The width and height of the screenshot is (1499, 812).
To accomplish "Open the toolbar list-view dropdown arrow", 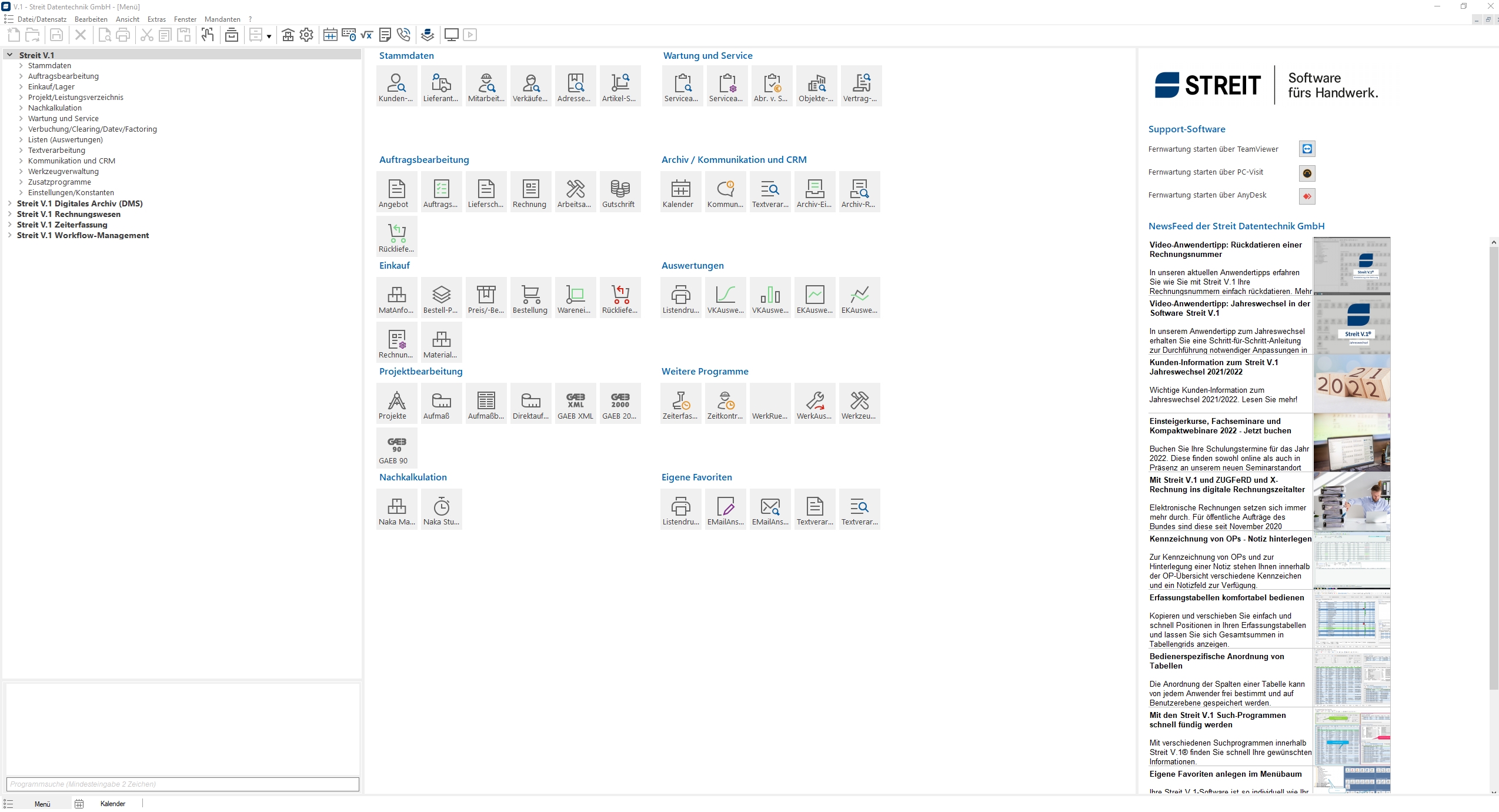I will pyautogui.click(x=269, y=36).
